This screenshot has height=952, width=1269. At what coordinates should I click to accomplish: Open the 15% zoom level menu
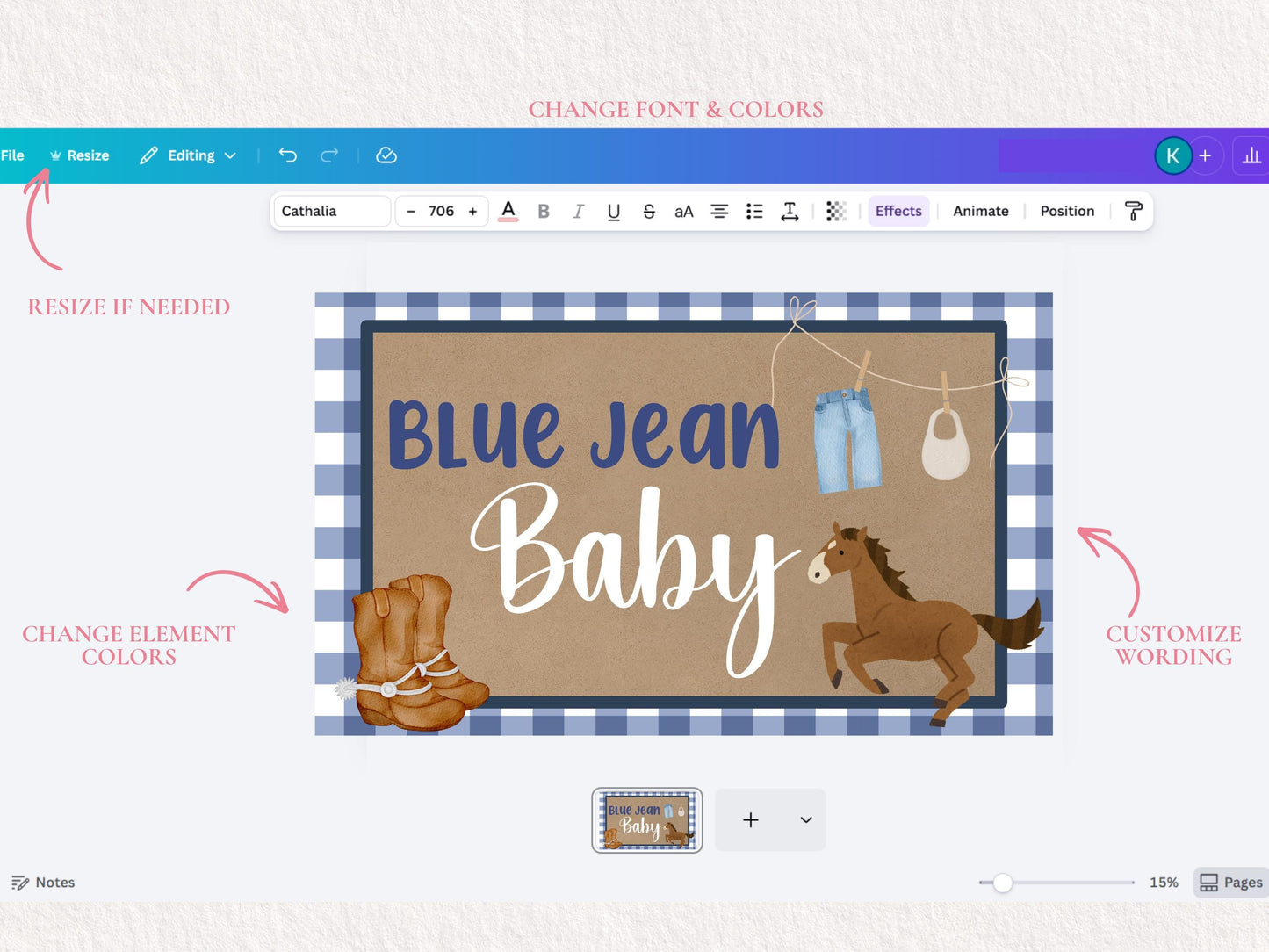click(1164, 883)
